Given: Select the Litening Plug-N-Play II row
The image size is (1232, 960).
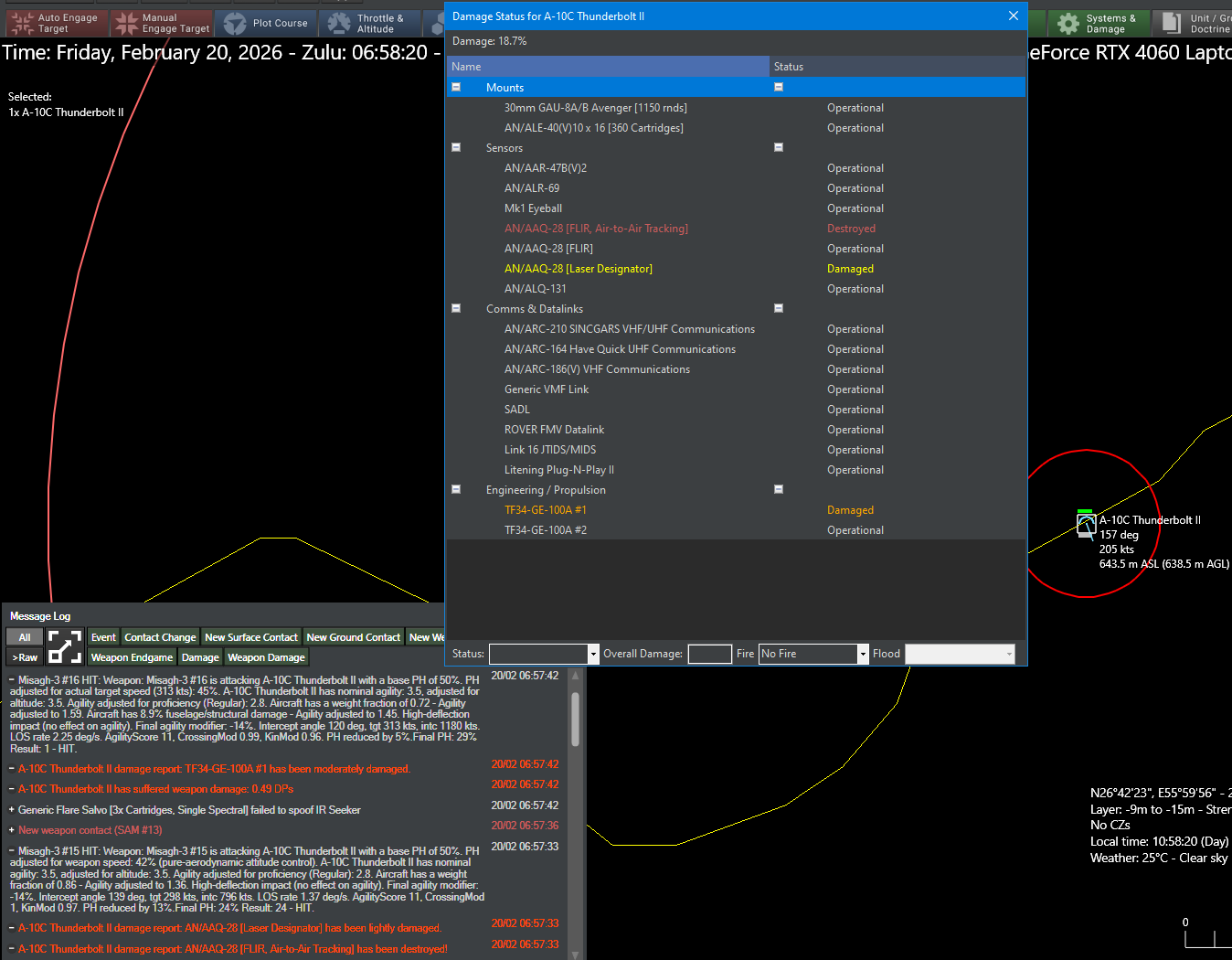Looking at the screenshot, I should pos(736,470).
